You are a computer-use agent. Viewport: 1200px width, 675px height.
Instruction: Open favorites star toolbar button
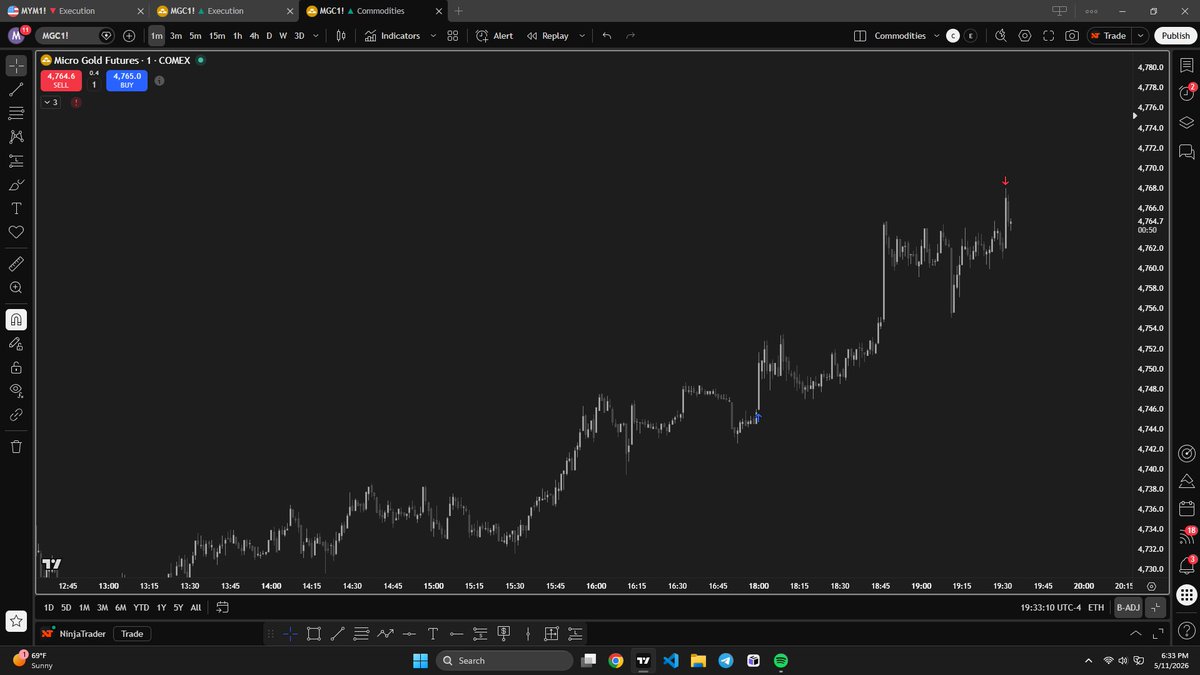click(x=16, y=622)
